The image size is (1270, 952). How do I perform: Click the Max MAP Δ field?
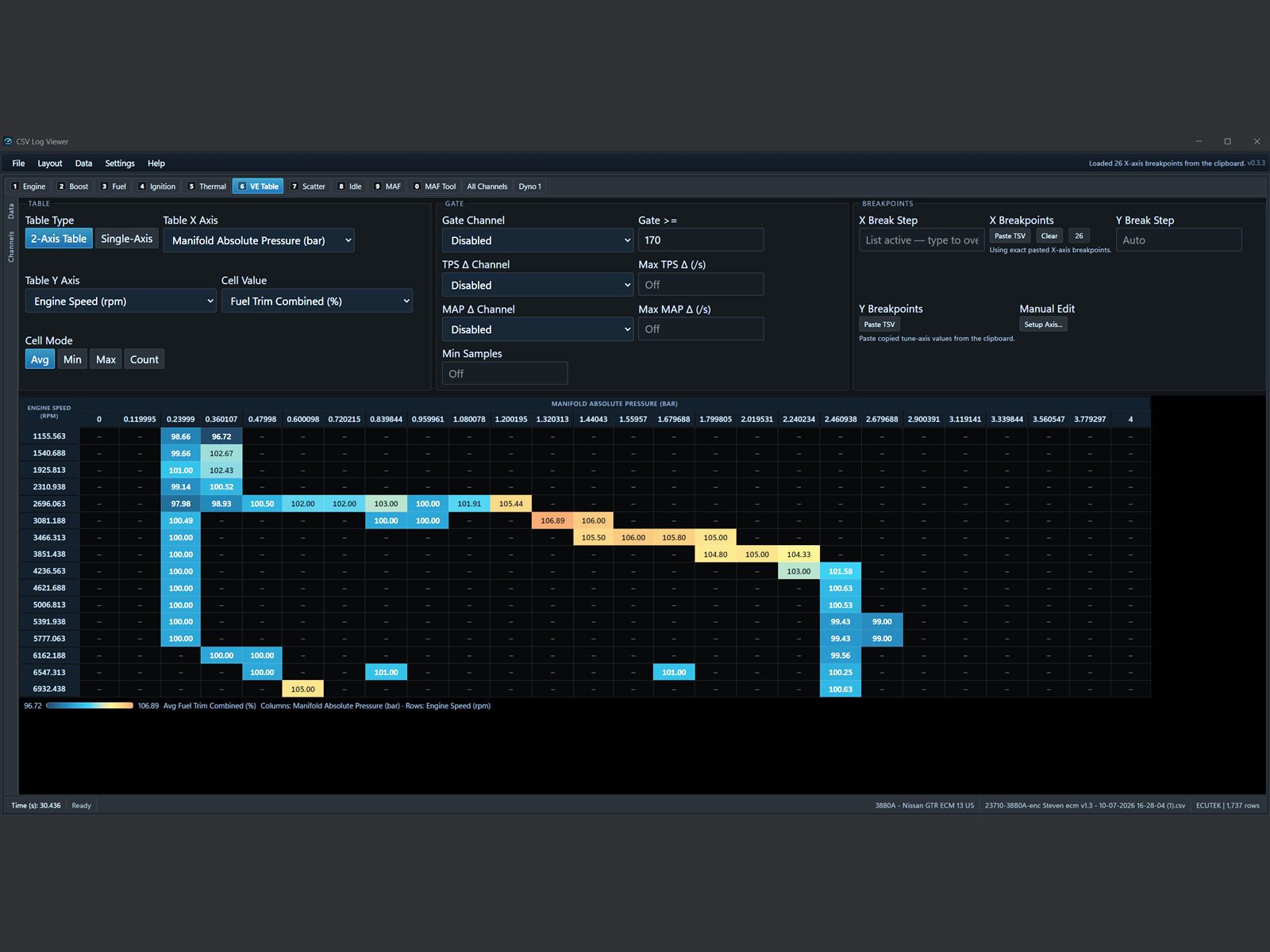tap(701, 329)
